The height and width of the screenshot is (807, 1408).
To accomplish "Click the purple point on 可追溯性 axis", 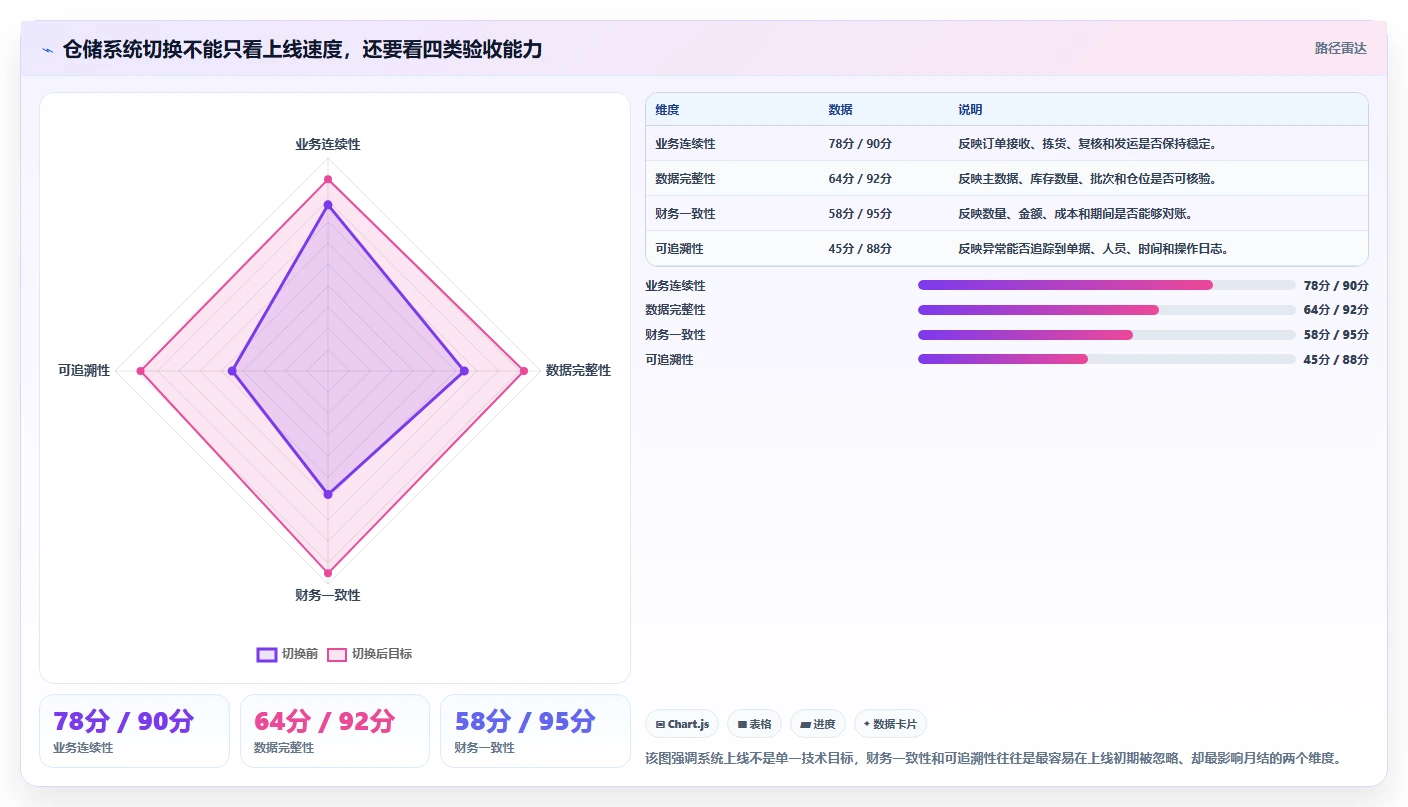I will (x=232, y=371).
